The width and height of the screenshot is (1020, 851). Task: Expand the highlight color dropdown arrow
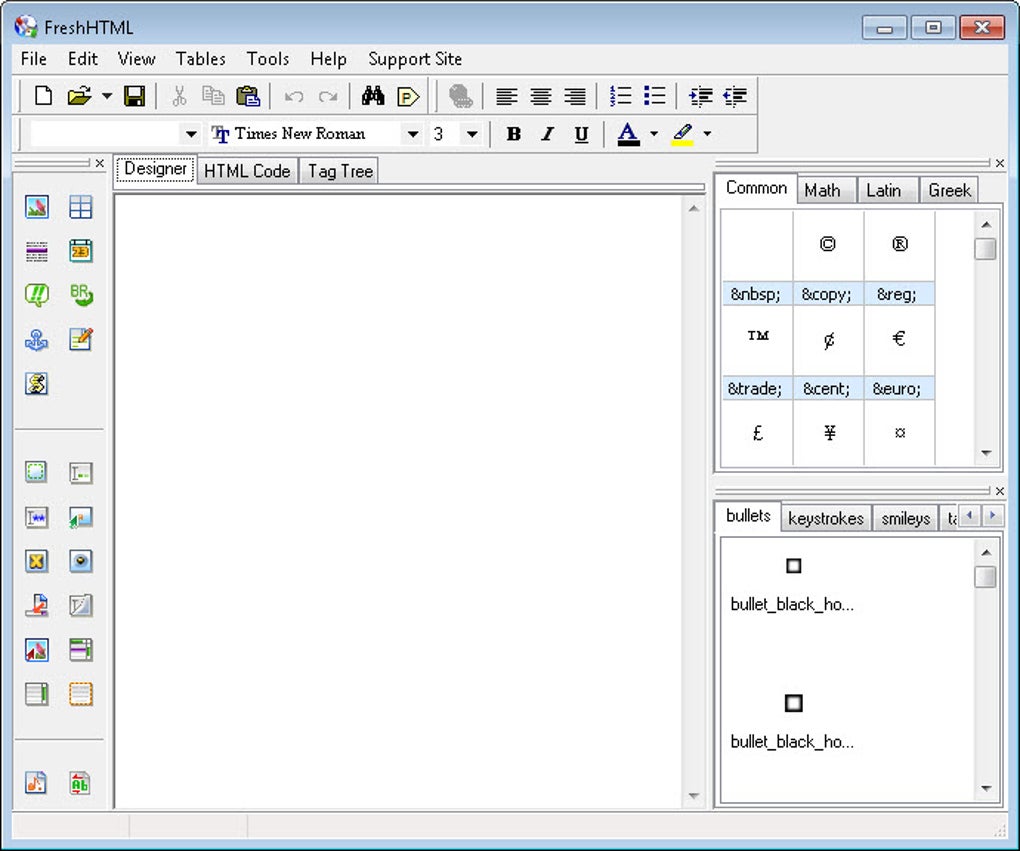click(x=707, y=134)
